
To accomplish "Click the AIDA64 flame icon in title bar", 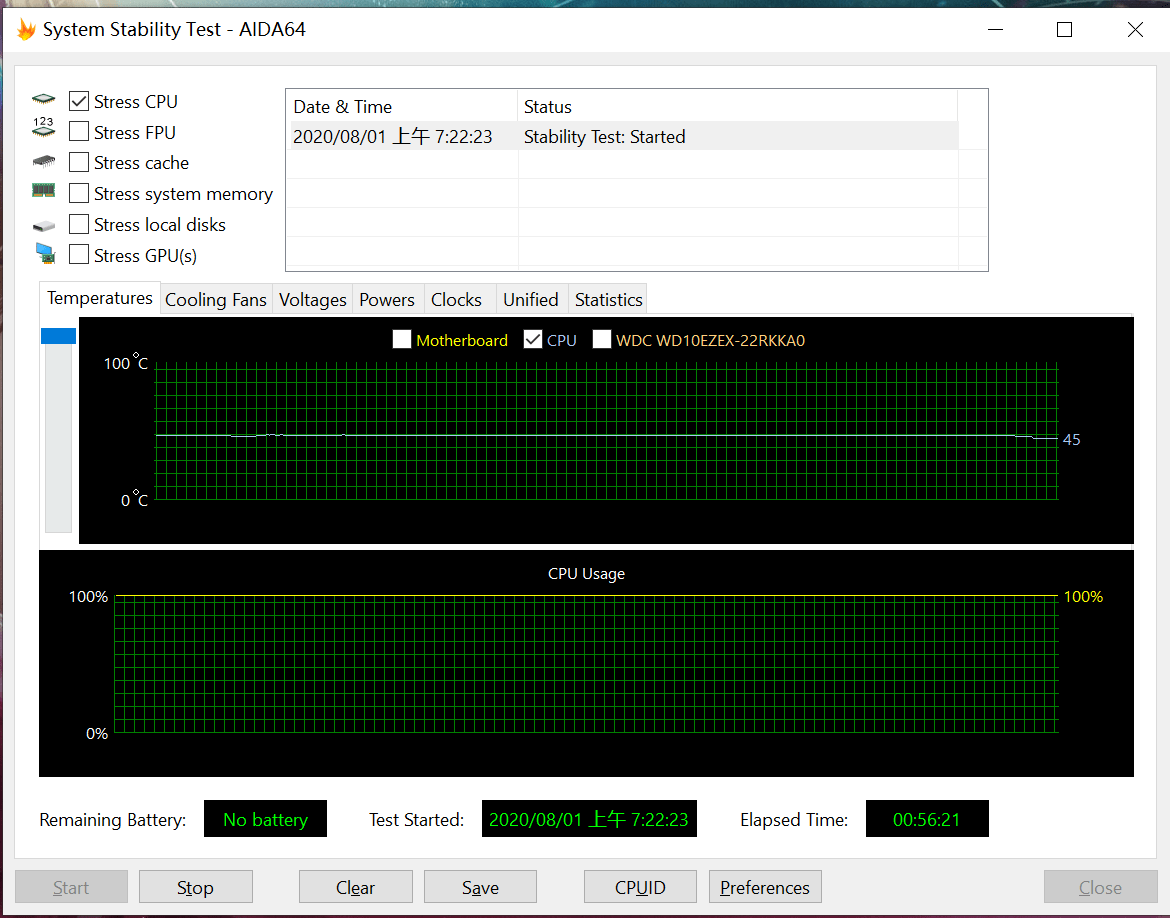I will pyautogui.click(x=26, y=30).
